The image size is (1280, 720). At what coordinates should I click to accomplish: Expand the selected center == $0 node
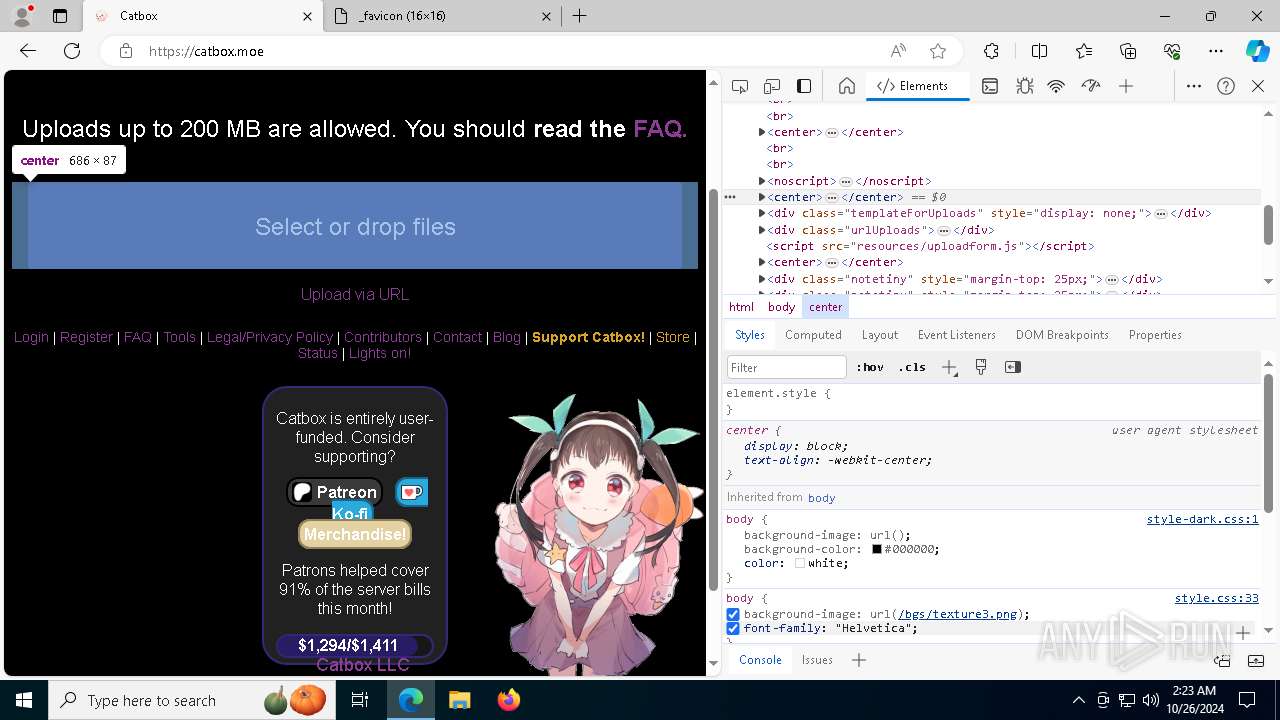762,197
